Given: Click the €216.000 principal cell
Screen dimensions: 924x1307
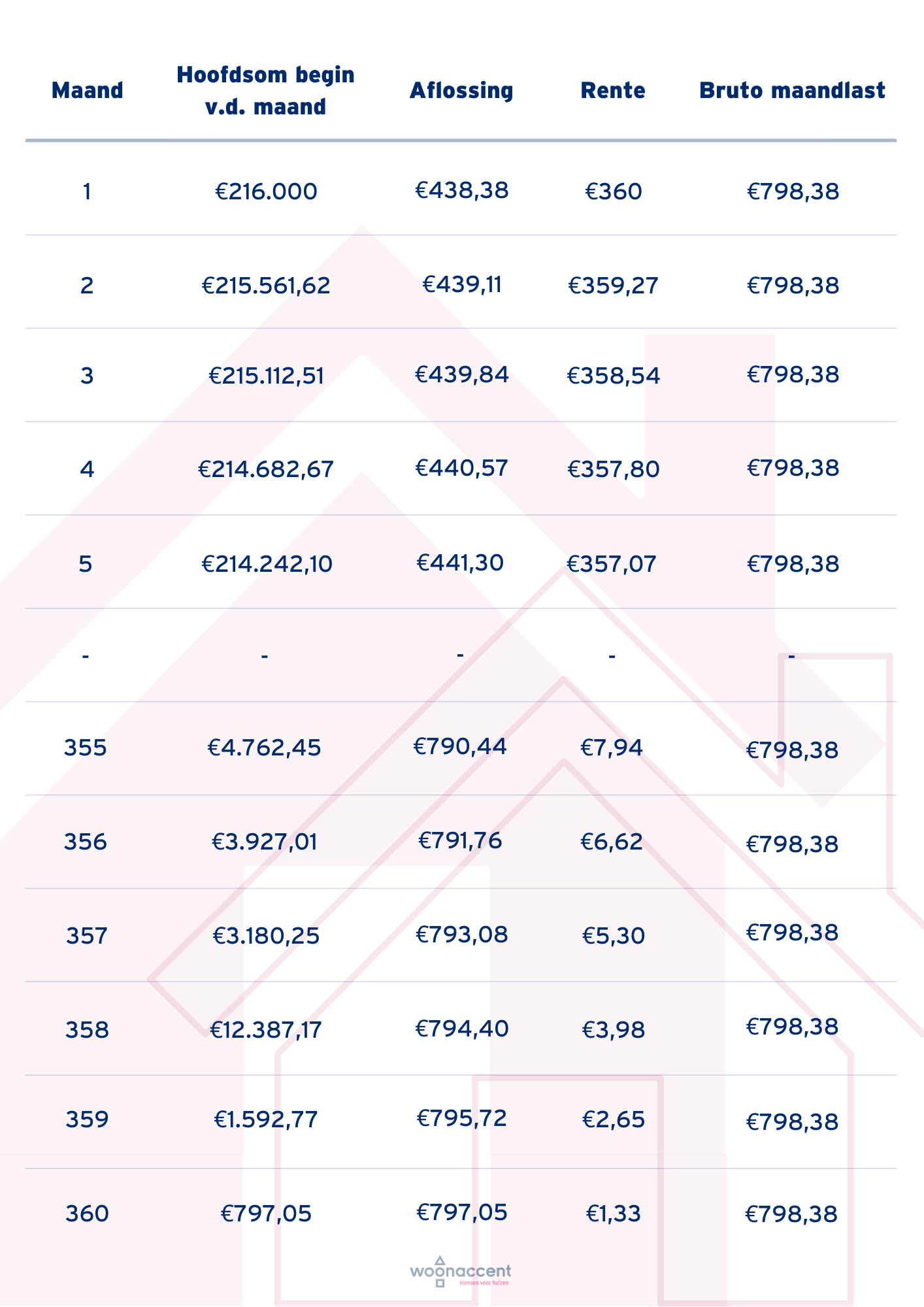Looking at the screenshot, I should (x=266, y=191).
